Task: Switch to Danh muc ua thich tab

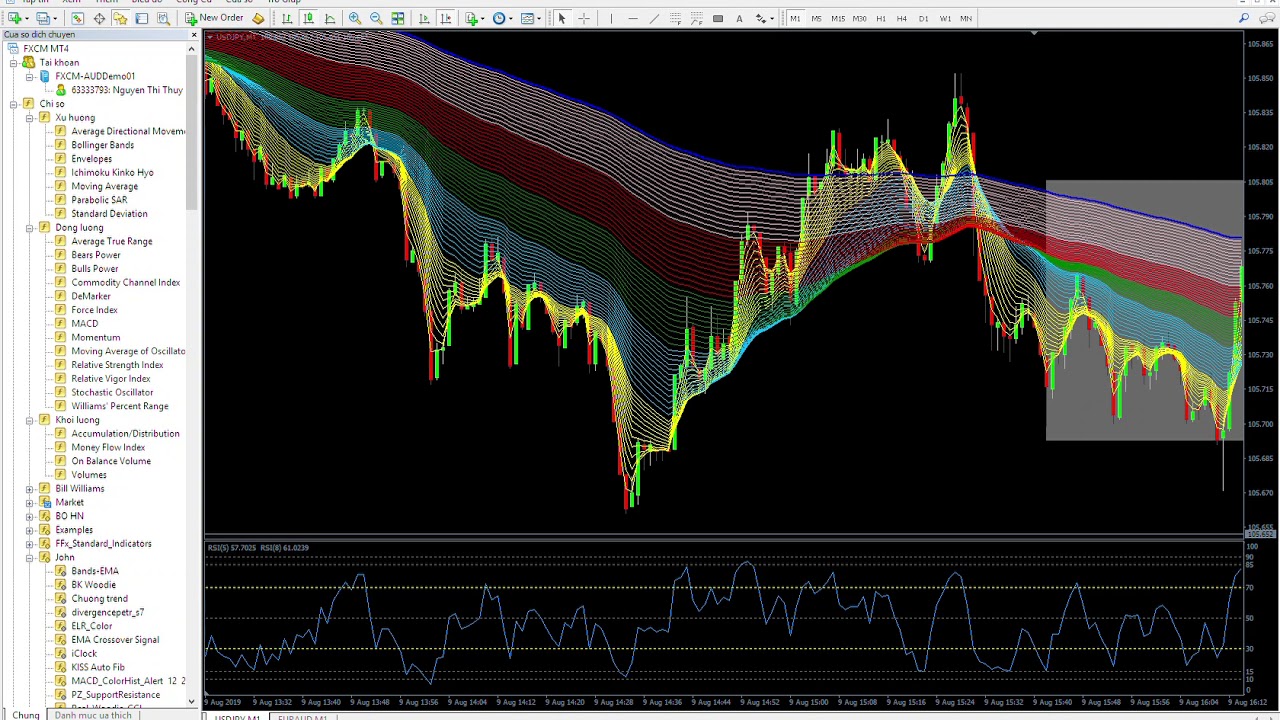Action: click(x=93, y=715)
